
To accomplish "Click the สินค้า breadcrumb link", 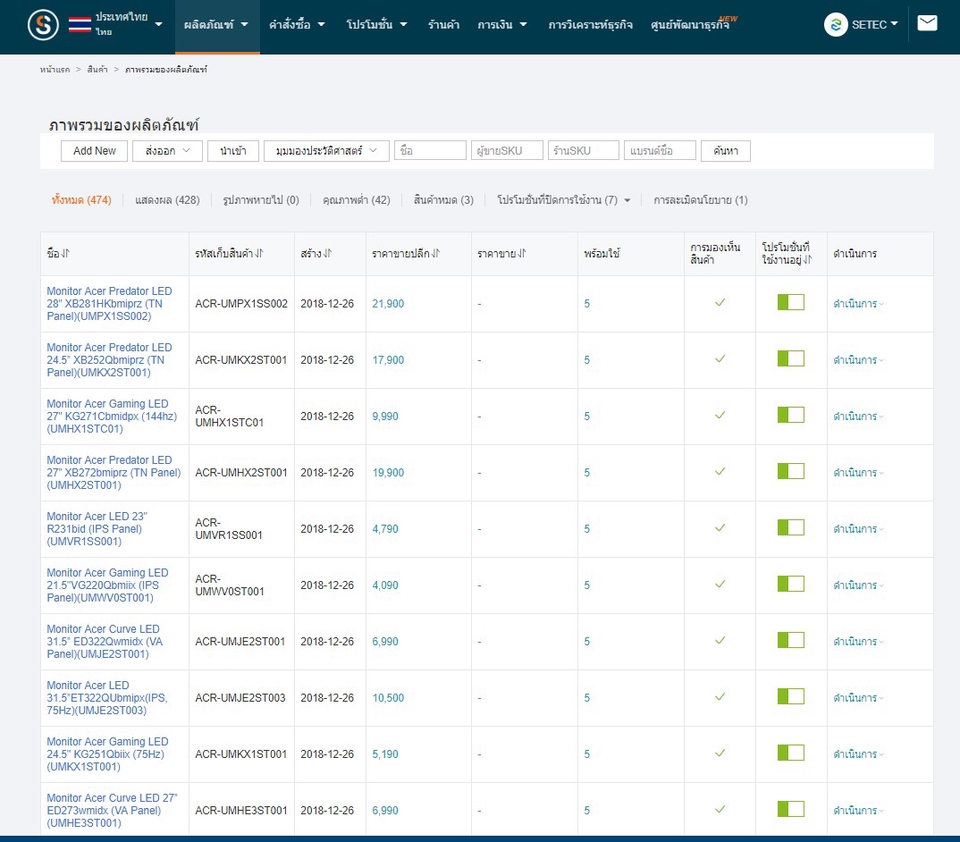I will point(97,70).
